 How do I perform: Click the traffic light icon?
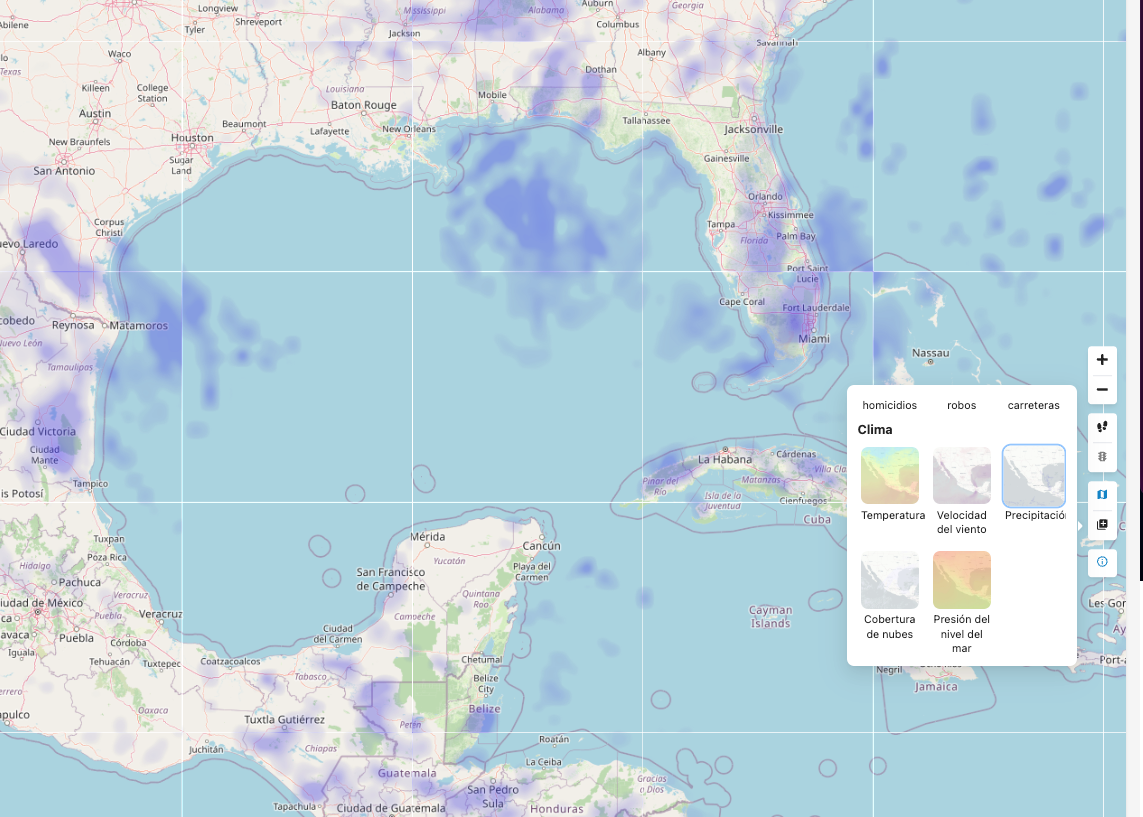1102,457
